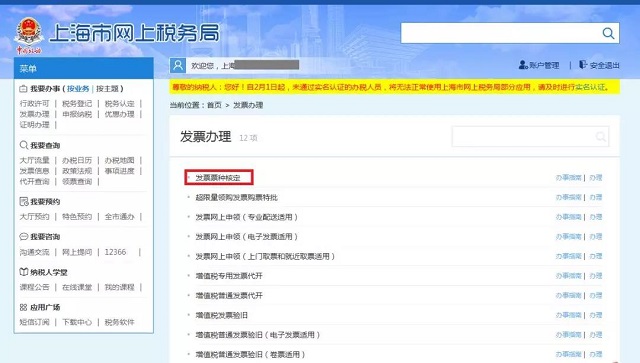The width and height of the screenshot is (640, 363).
Task: Open the 发票信息 query link
Action: (x=34, y=171)
